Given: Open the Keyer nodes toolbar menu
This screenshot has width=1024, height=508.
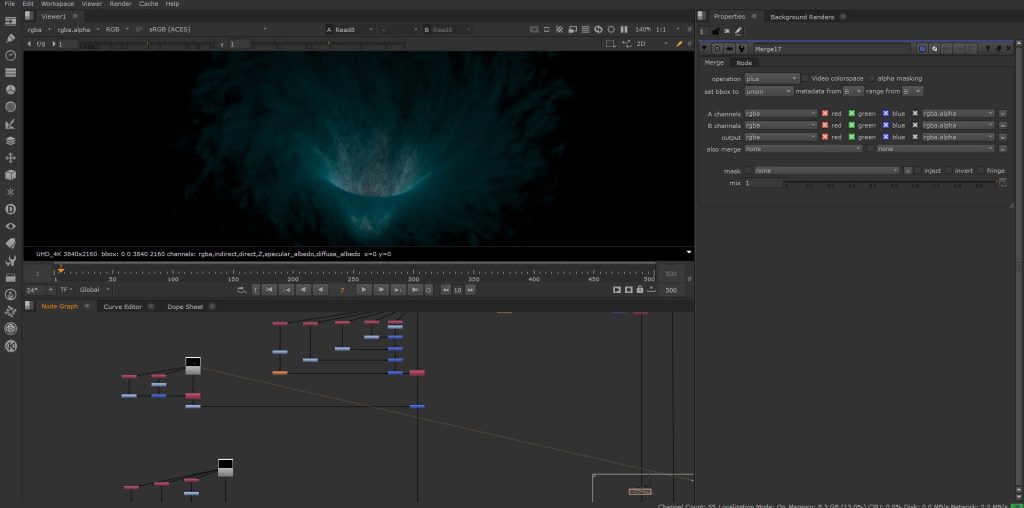Looking at the screenshot, I should click(10, 123).
